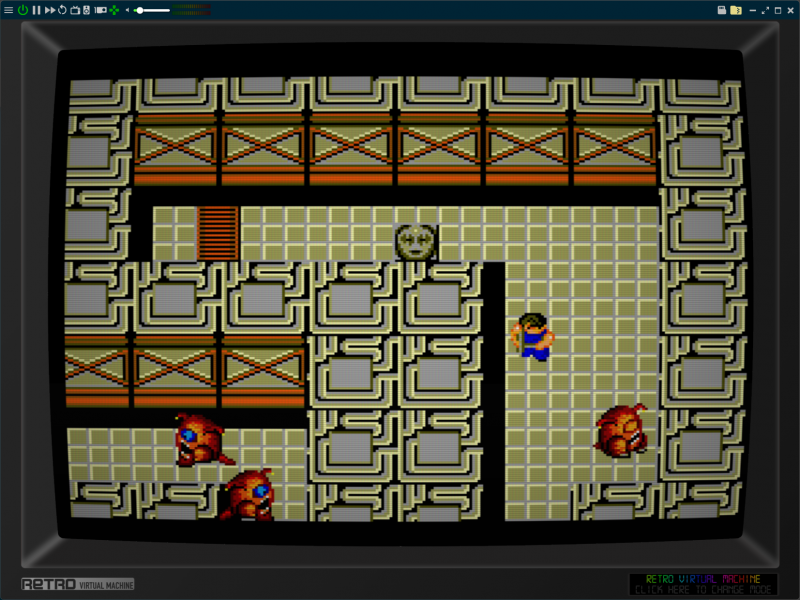Click the volume slider track
This screenshot has width=800, height=600.
(x=152, y=10)
